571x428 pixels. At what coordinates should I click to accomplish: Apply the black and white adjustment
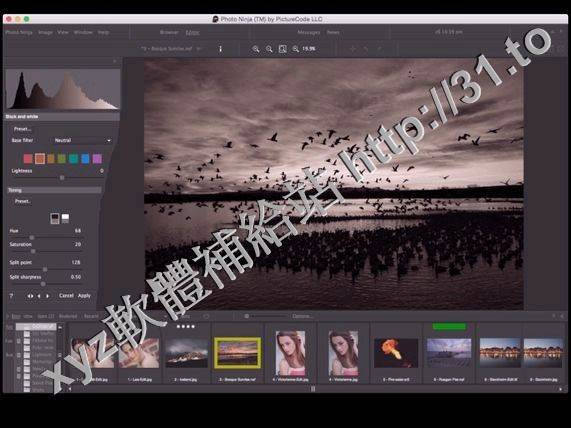click(x=84, y=296)
